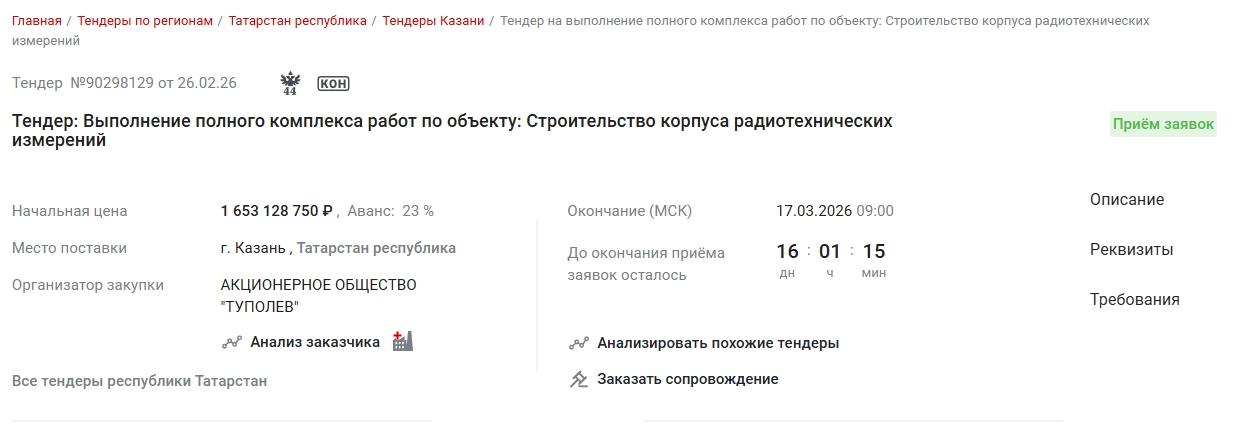Click the Татарстан республика delivery place link
The image size is (1247, 432).
tap(376, 248)
